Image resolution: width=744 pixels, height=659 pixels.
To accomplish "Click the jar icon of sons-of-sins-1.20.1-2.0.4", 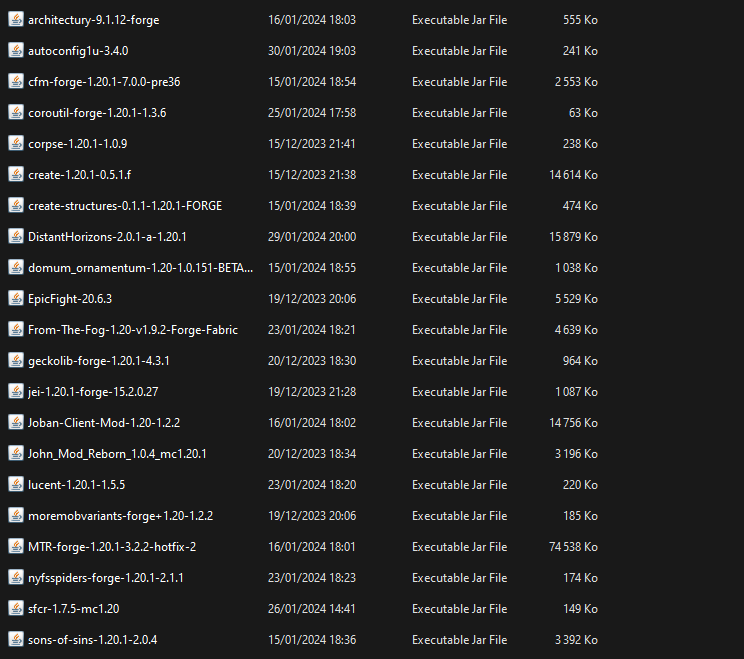I will (16, 640).
